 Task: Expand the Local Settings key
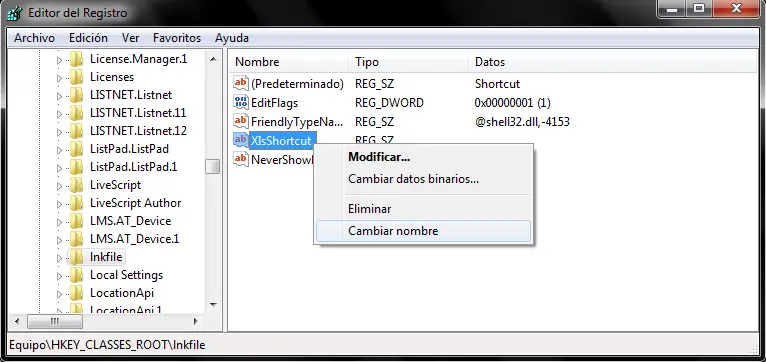point(59,276)
